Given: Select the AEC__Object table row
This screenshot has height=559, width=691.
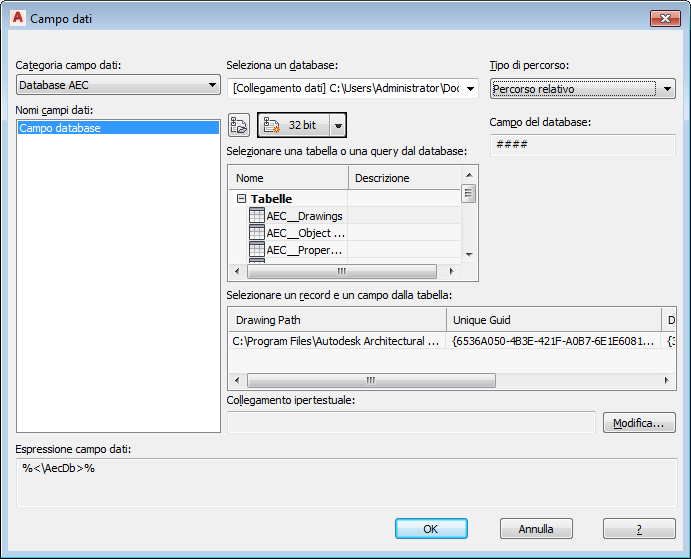Looking at the screenshot, I should 305,233.
